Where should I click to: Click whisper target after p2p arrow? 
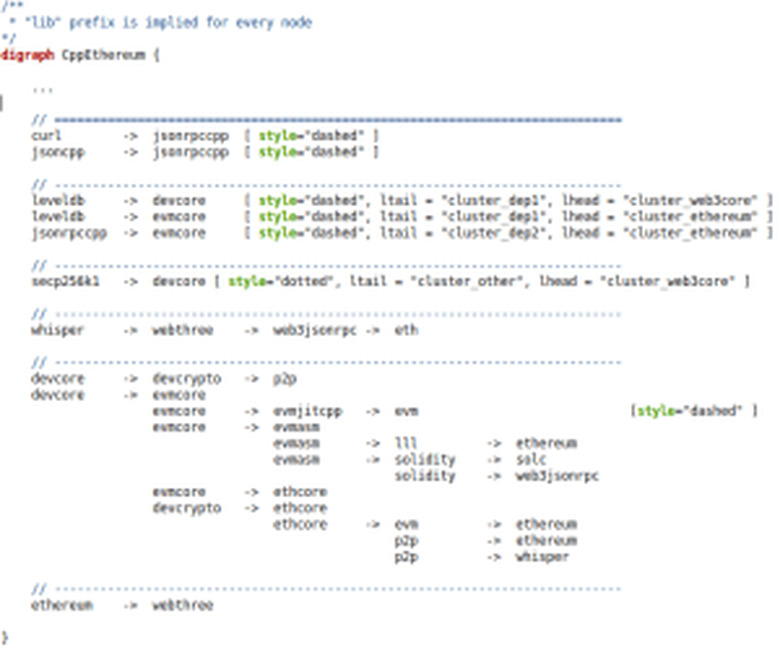click(543, 556)
